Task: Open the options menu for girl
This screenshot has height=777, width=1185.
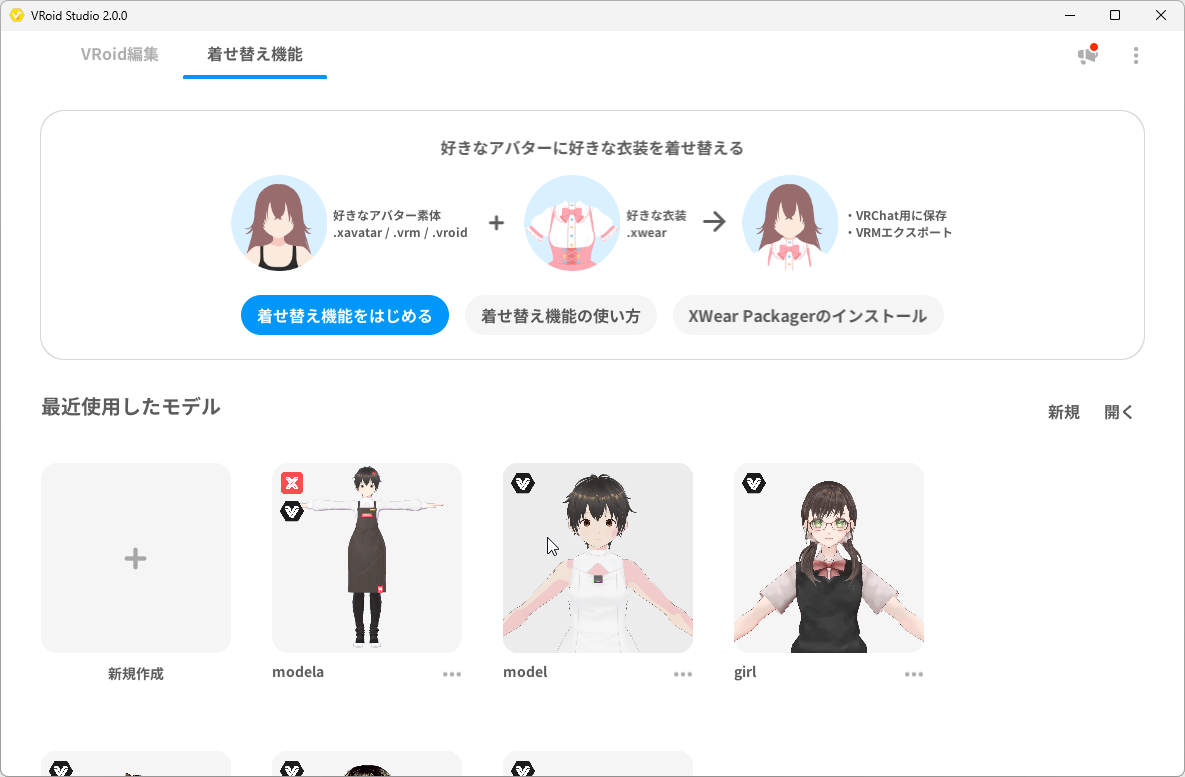Action: tap(913, 673)
